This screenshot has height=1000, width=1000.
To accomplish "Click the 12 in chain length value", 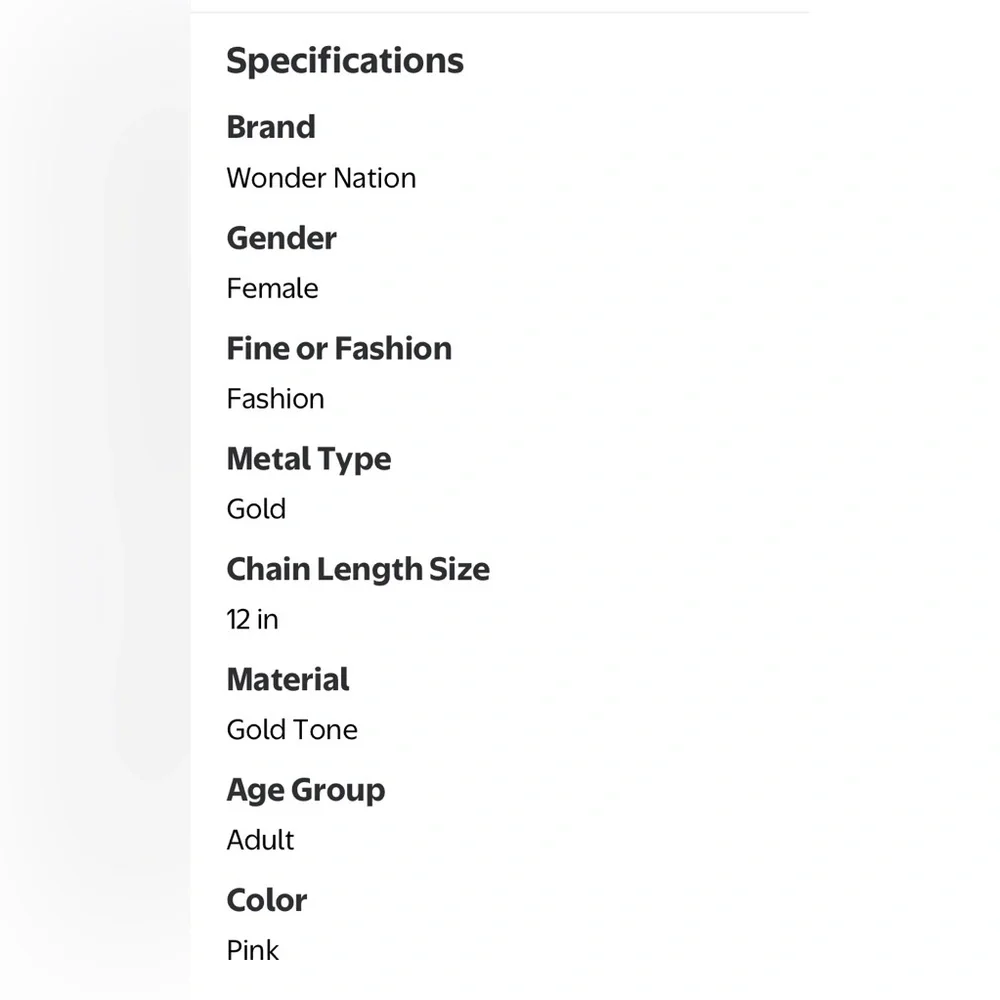I will tap(253, 619).
